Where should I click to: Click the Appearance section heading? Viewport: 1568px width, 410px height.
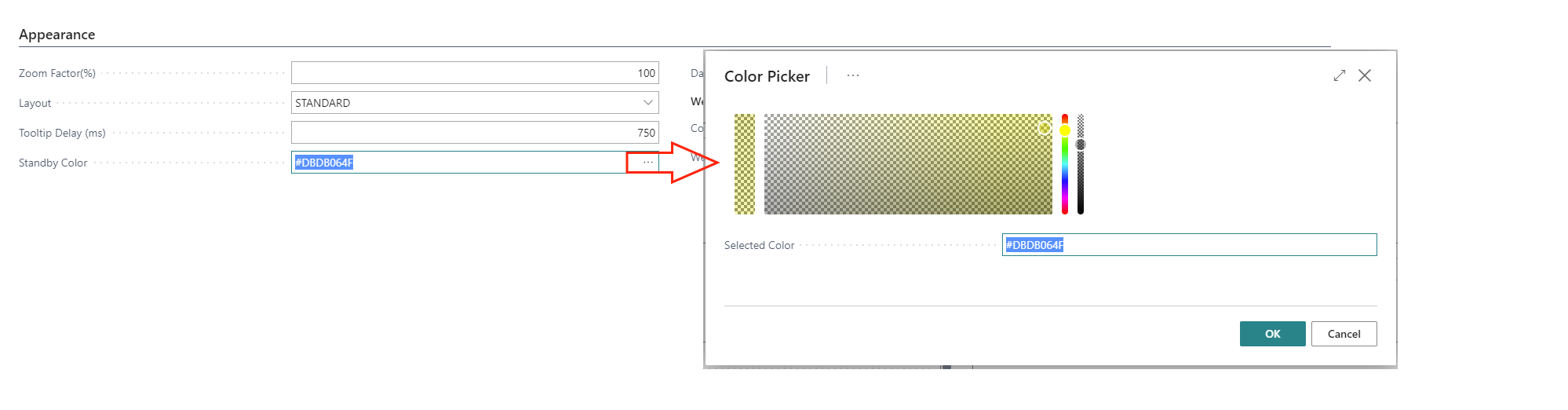point(57,35)
